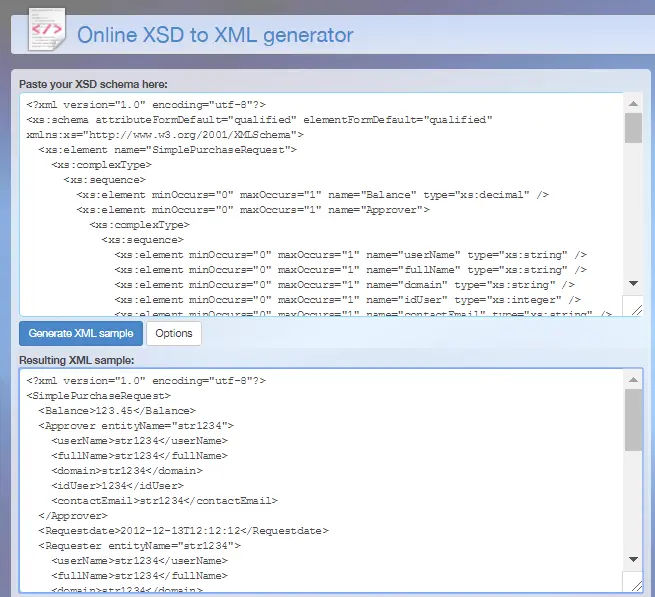The height and width of the screenshot is (597, 655).
Task: Click the XML sample scrollbar up arrow
Action: pyautogui.click(x=633, y=379)
